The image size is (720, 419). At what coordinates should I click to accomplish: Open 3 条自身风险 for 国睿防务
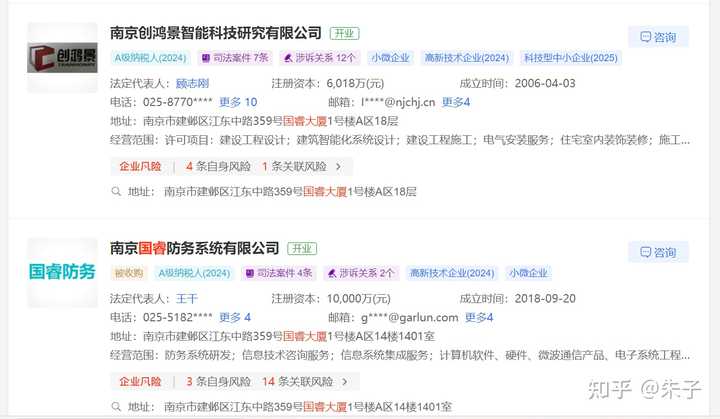[x=218, y=381]
